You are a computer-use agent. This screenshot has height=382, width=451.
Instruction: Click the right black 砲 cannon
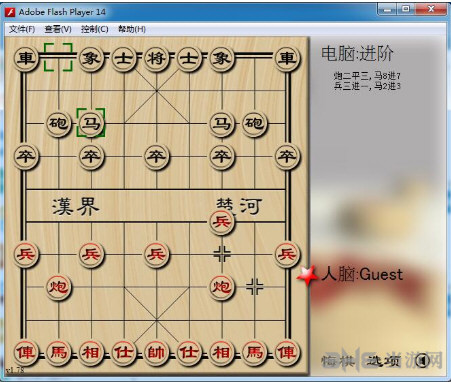click(x=254, y=124)
